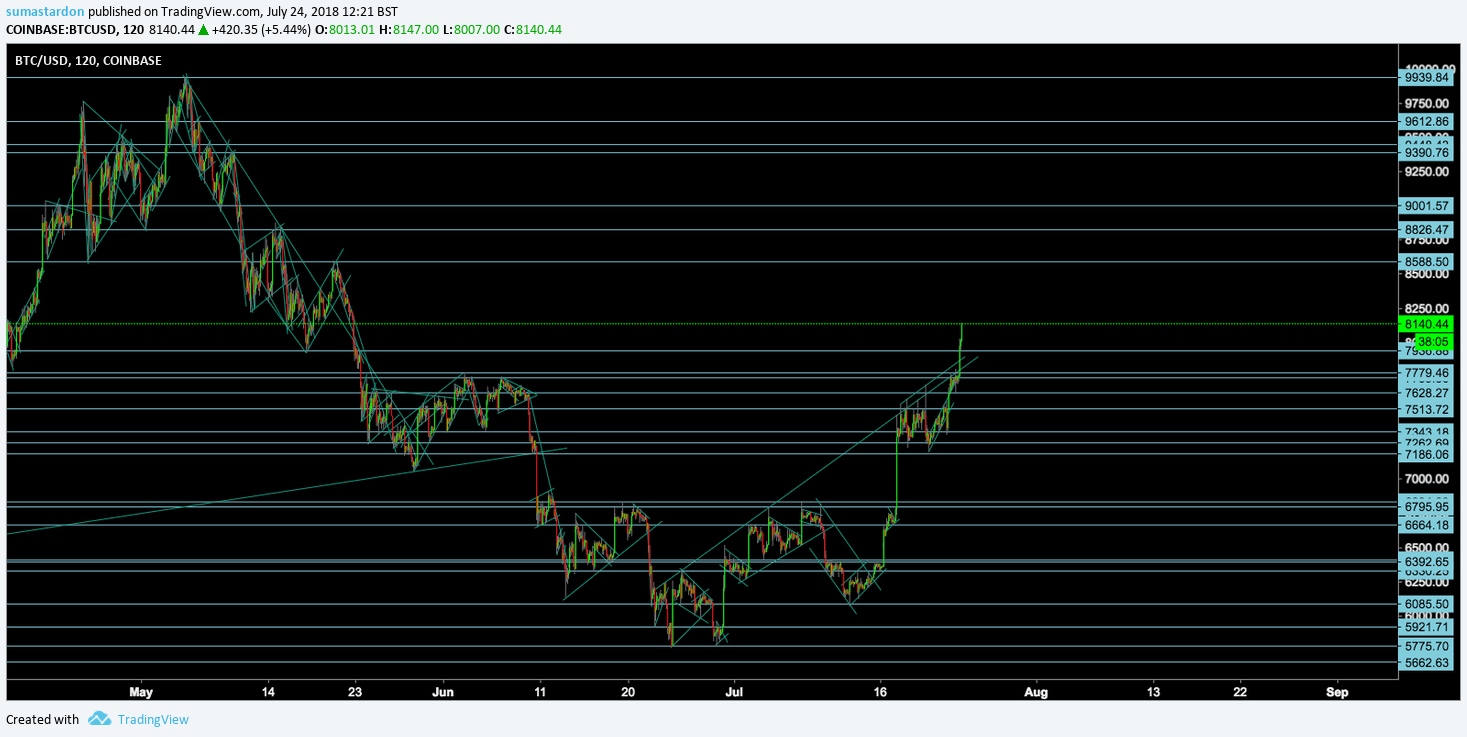Click the Jun label on time axis

[x=444, y=691]
